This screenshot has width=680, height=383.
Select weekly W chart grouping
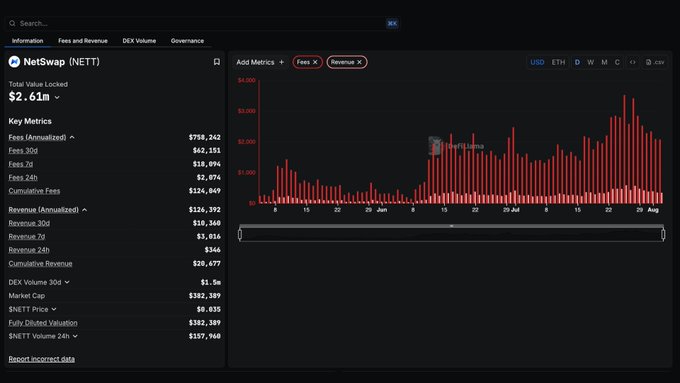(x=590, y=62)
